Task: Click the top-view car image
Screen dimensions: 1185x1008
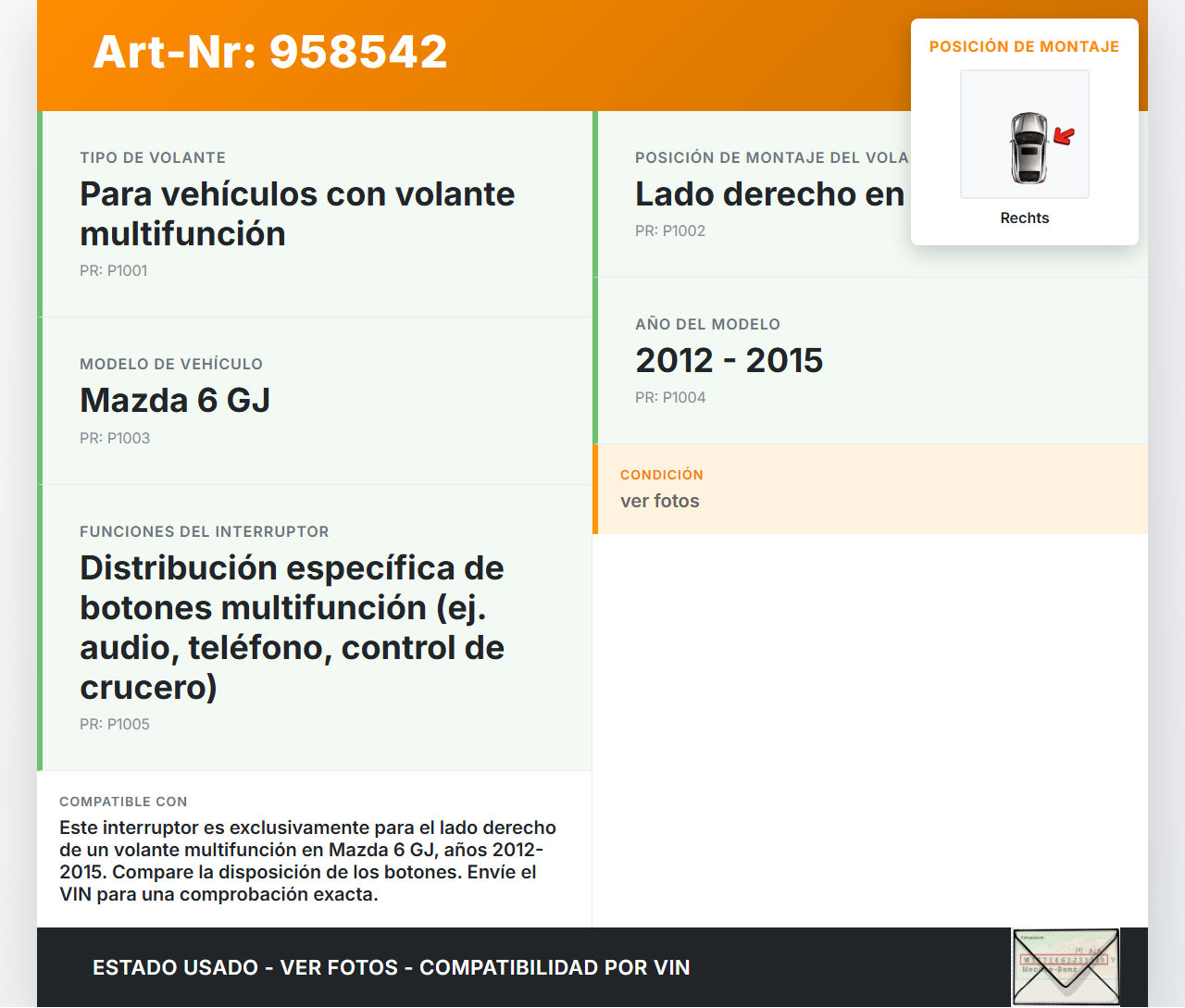Action: coord(1028,147)
